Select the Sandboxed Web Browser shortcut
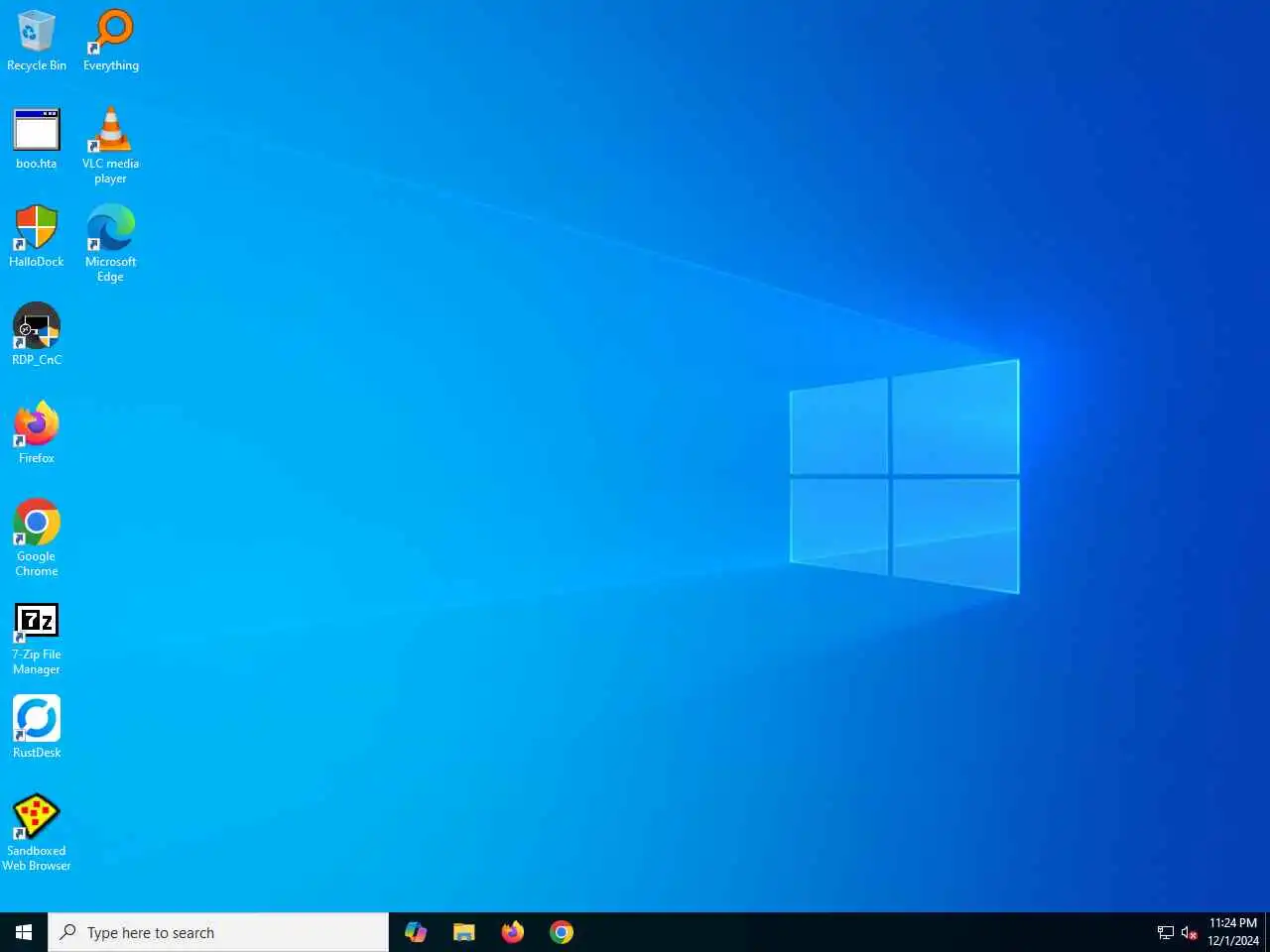Image resolution: width=1270 pixels, height=952 pixels. [37, 833]
